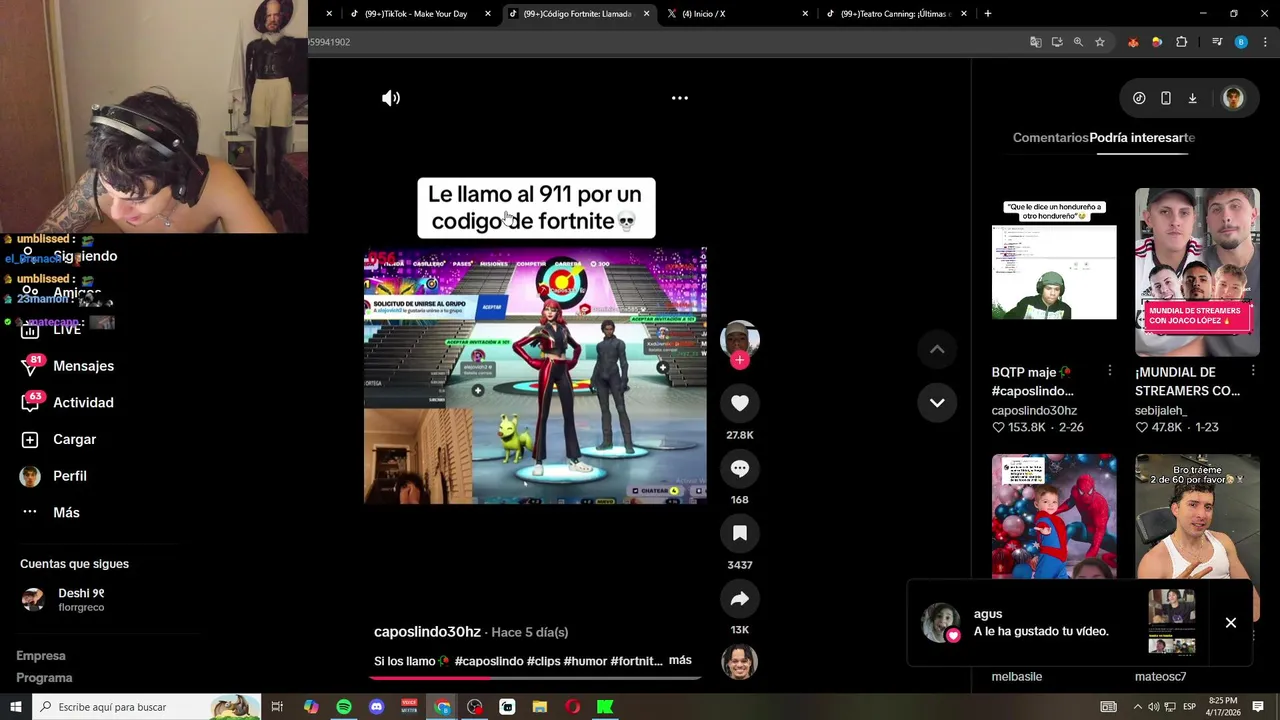This screenshot has height=720, width=1280.
Task: Open Discord from the taskbar
Action: tap(376, 707)
